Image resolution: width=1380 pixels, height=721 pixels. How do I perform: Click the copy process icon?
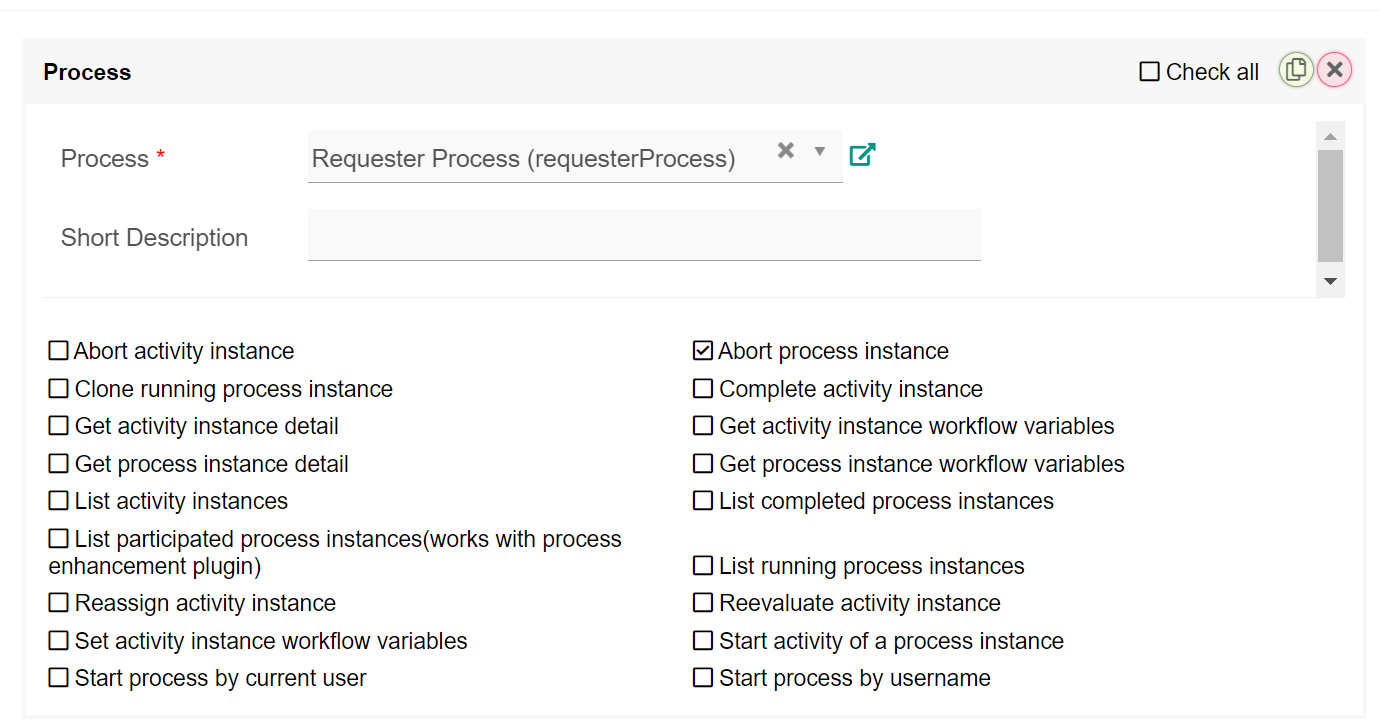[1296, 70]
